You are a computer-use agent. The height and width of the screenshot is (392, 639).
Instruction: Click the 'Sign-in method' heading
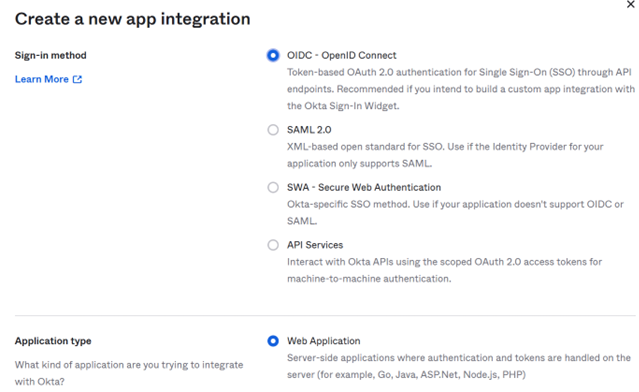coord(51,55)
